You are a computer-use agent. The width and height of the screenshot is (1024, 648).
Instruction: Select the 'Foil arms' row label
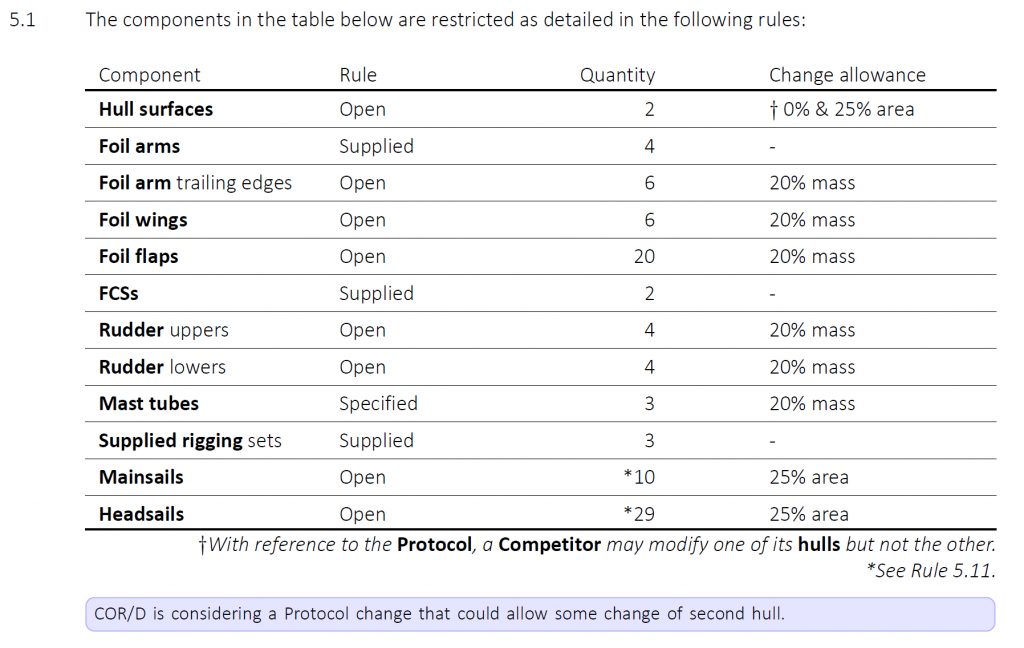(x=139, y=146)
